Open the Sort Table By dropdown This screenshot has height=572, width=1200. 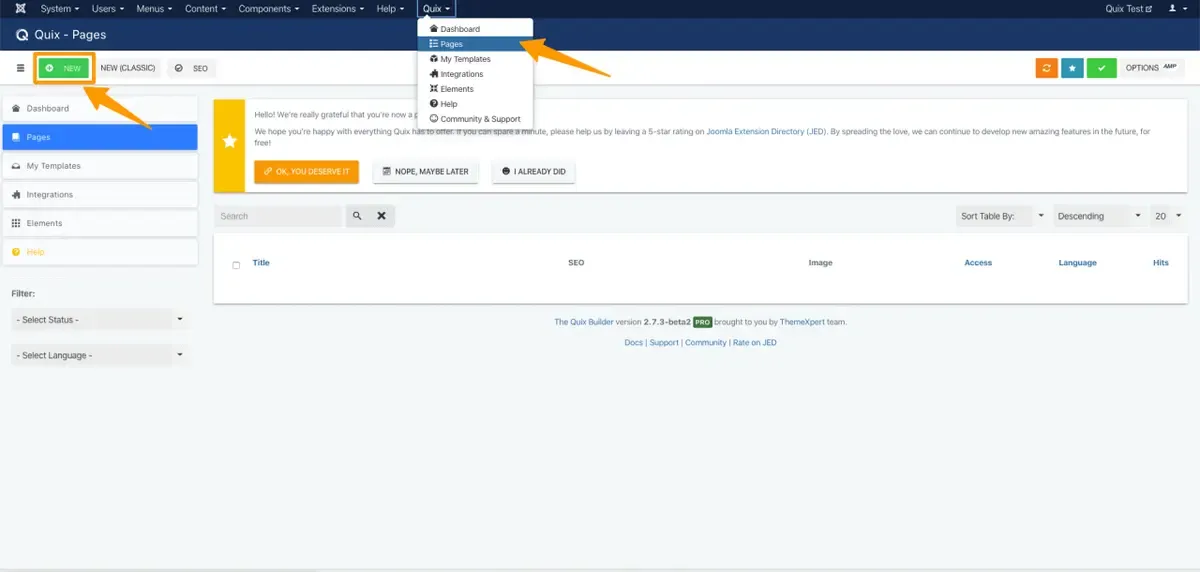tap(1001, 216)
